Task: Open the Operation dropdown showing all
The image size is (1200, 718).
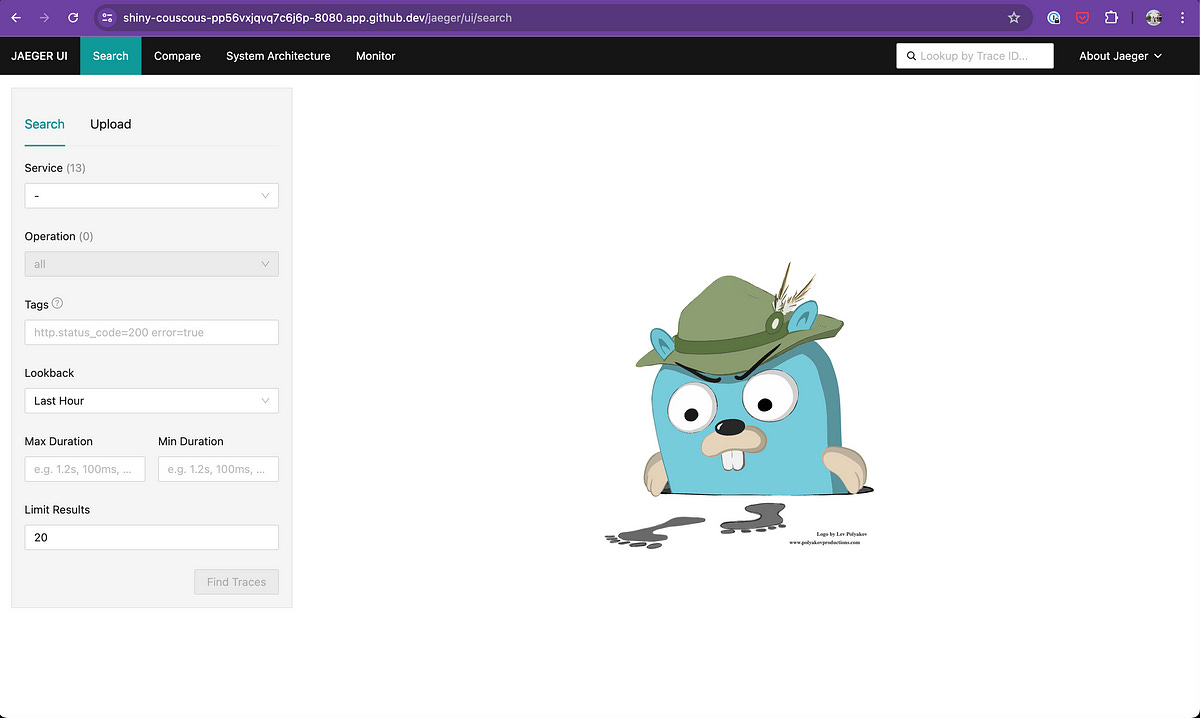Action: tap(151, 264)
